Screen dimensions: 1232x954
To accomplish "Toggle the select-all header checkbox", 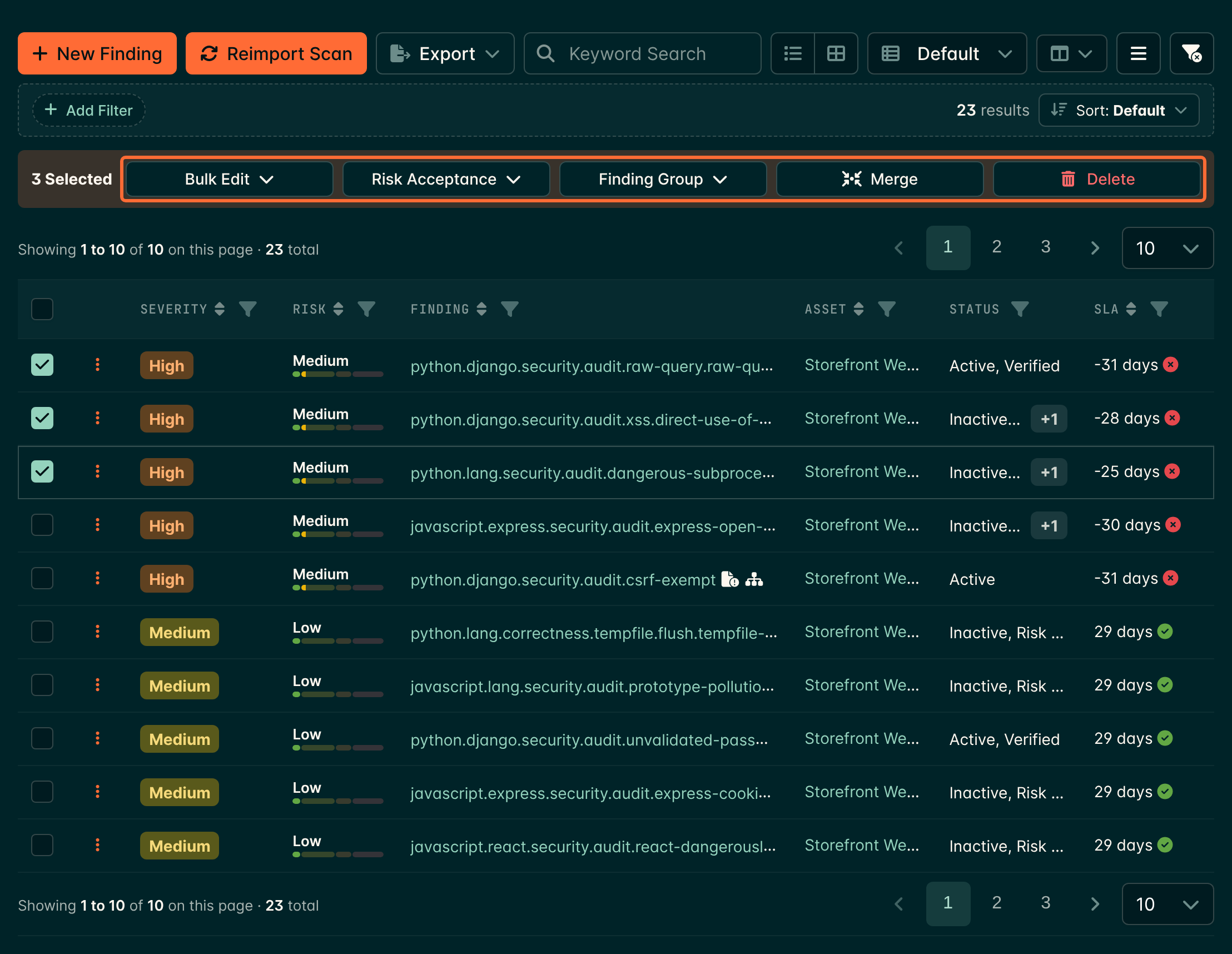I will pyautogui.click(x=42, y=309).
